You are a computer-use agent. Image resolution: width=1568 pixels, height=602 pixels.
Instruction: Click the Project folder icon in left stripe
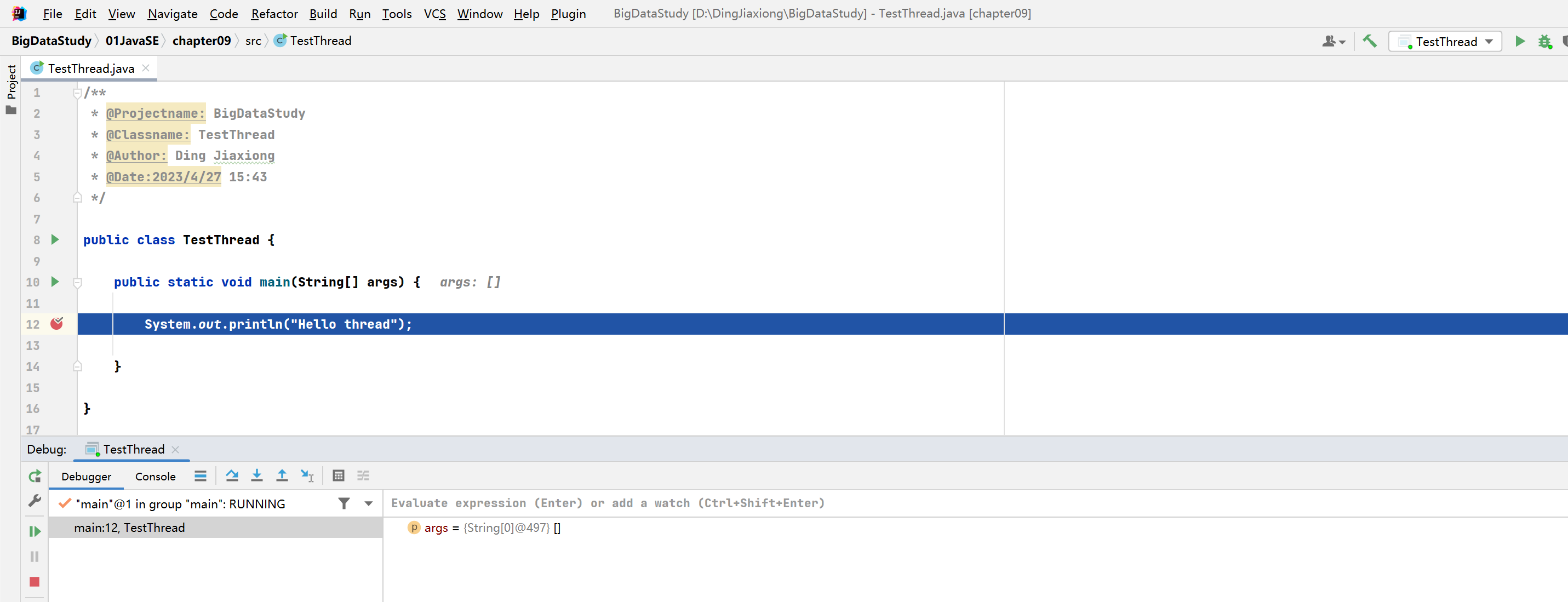pyautogui.click(x=11, y=110)
